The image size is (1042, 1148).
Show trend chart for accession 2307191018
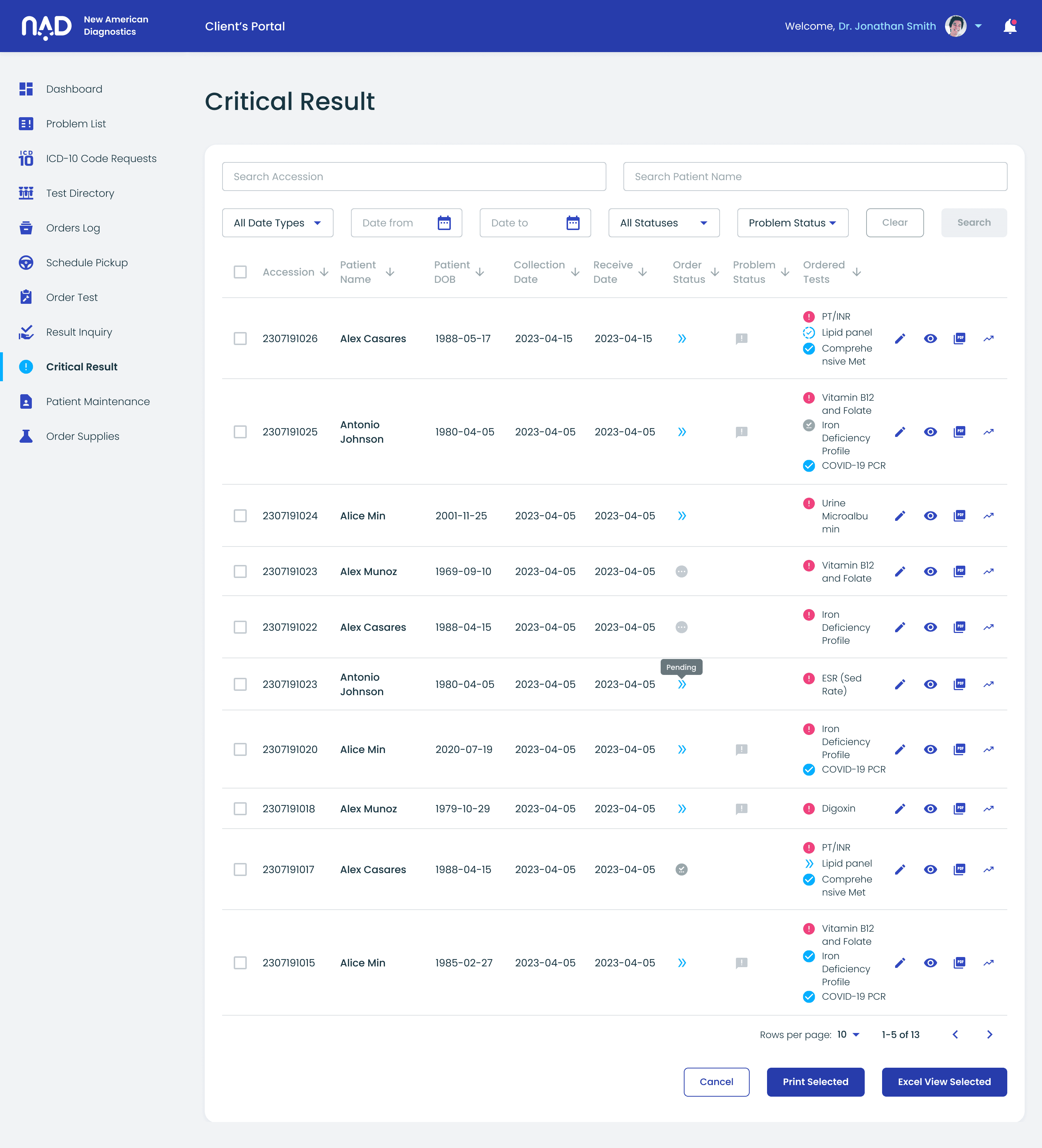coord(988,809)
